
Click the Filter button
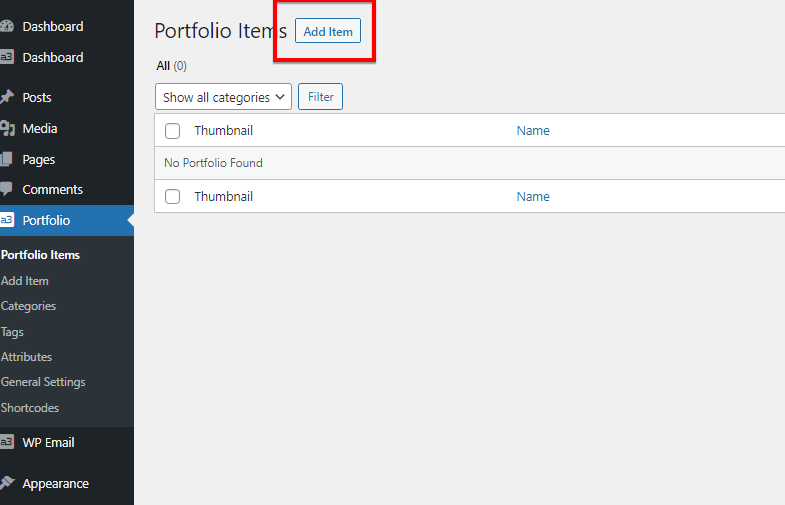[x=320, y=97]
